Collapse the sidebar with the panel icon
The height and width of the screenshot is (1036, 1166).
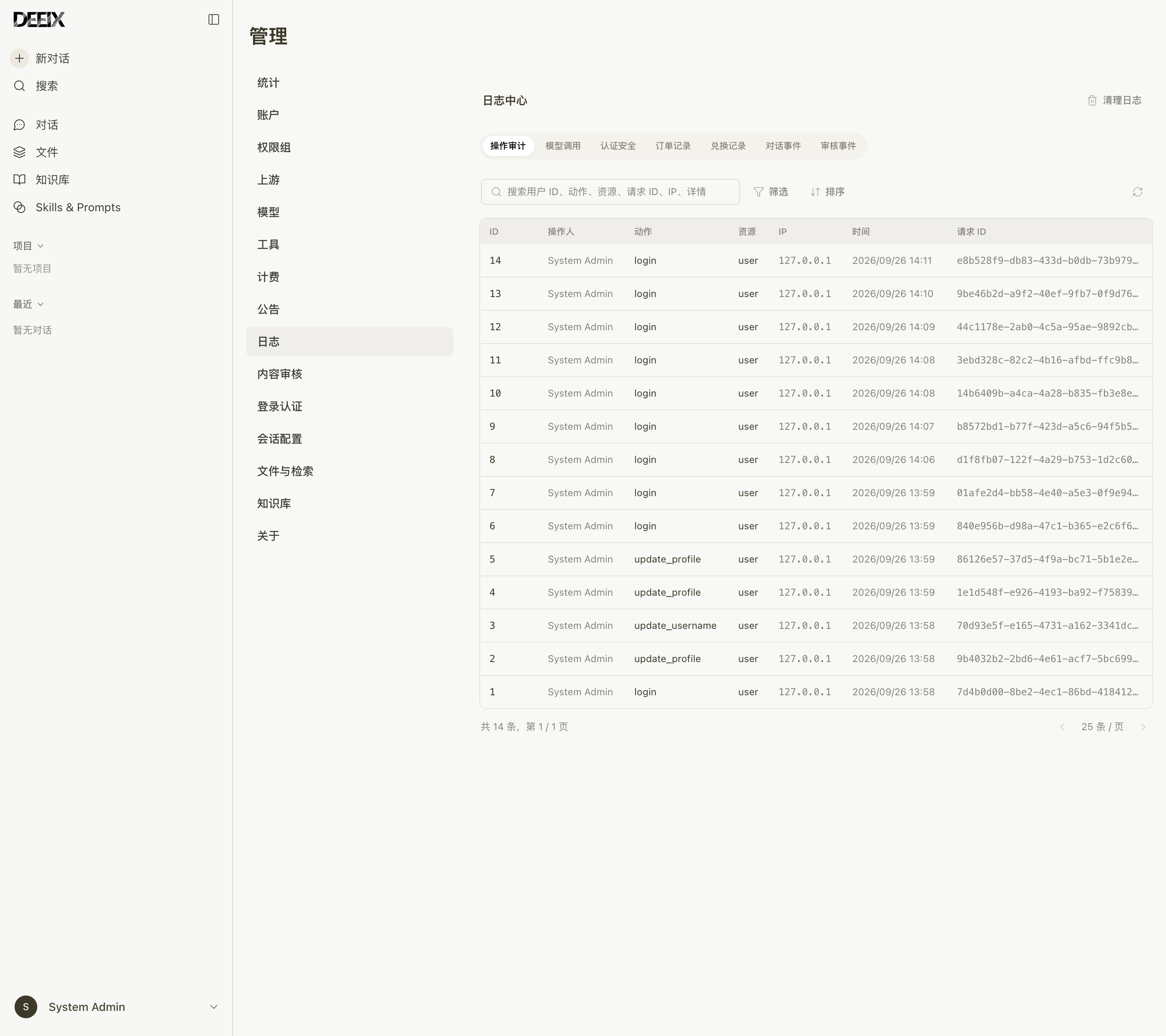(214, 19)
